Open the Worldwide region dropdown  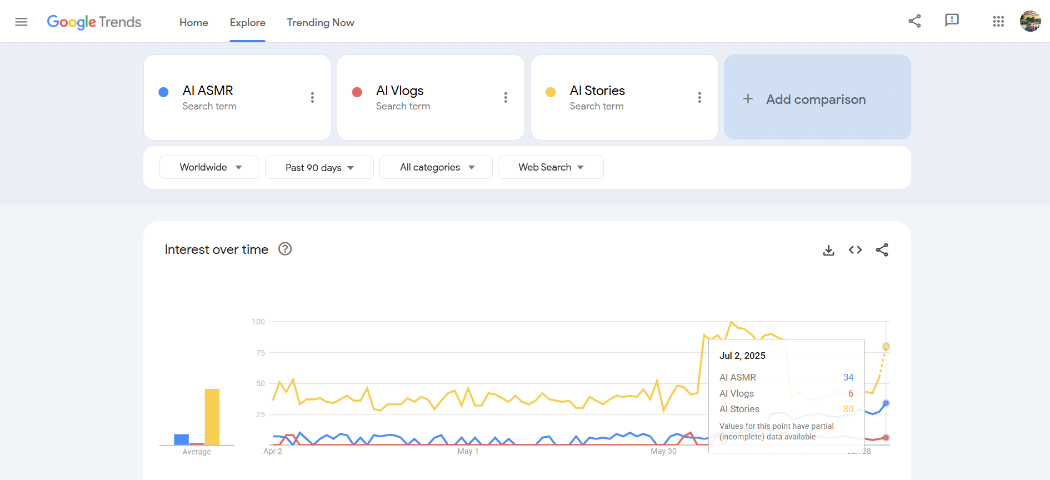(x=209, y=167)
